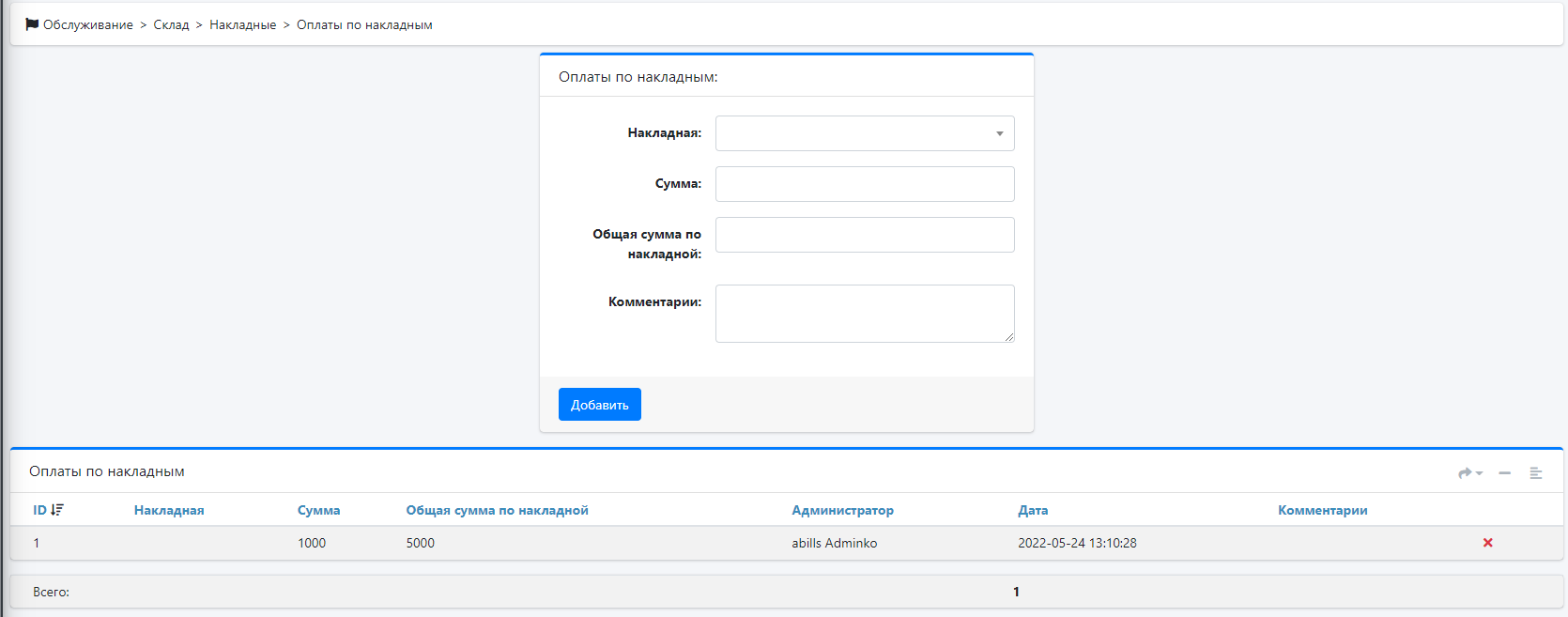Open Склад breadcrumb link
This screenshot has height=617, width=1568.
click(171, 25)
